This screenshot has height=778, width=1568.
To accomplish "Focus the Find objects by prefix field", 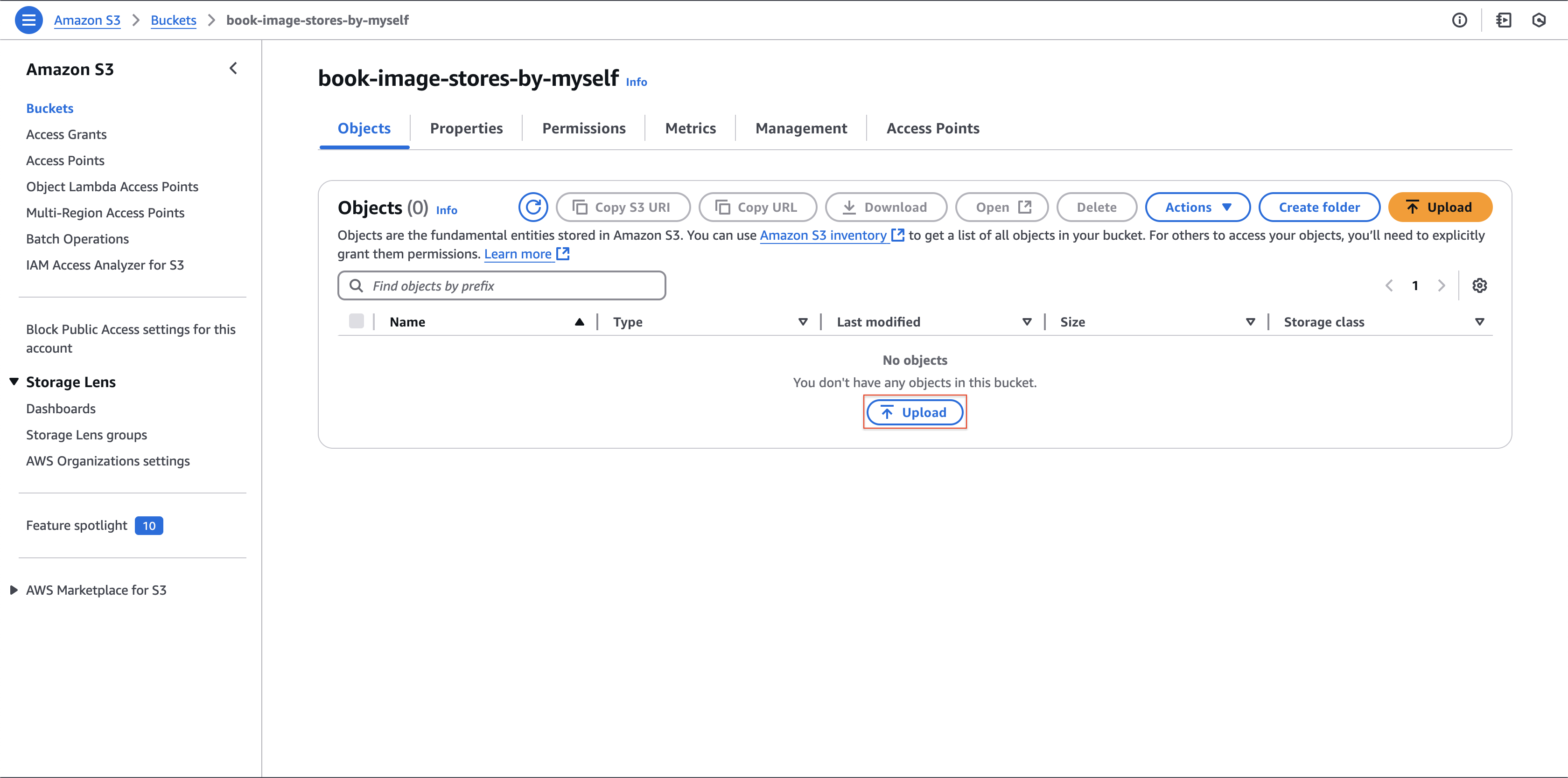I will pyautogui.click(x=502, y=286).
